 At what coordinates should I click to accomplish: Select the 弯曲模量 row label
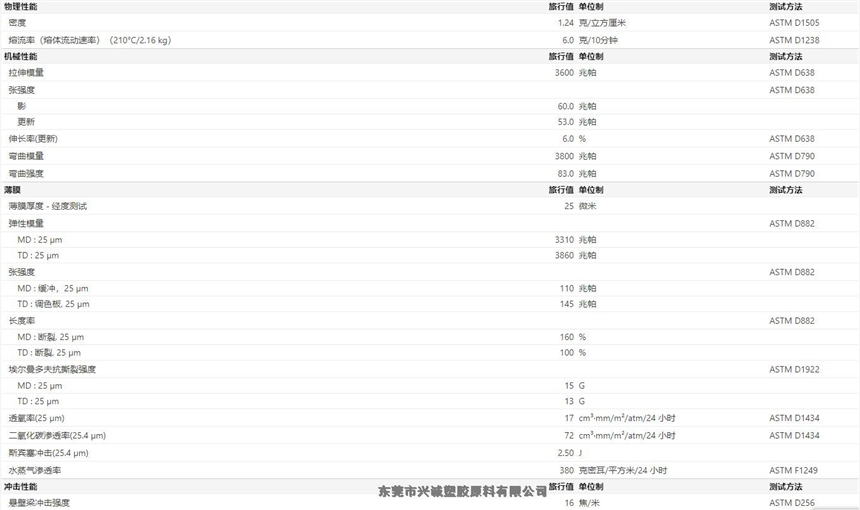pyautogui.click(x=26, y=156)
